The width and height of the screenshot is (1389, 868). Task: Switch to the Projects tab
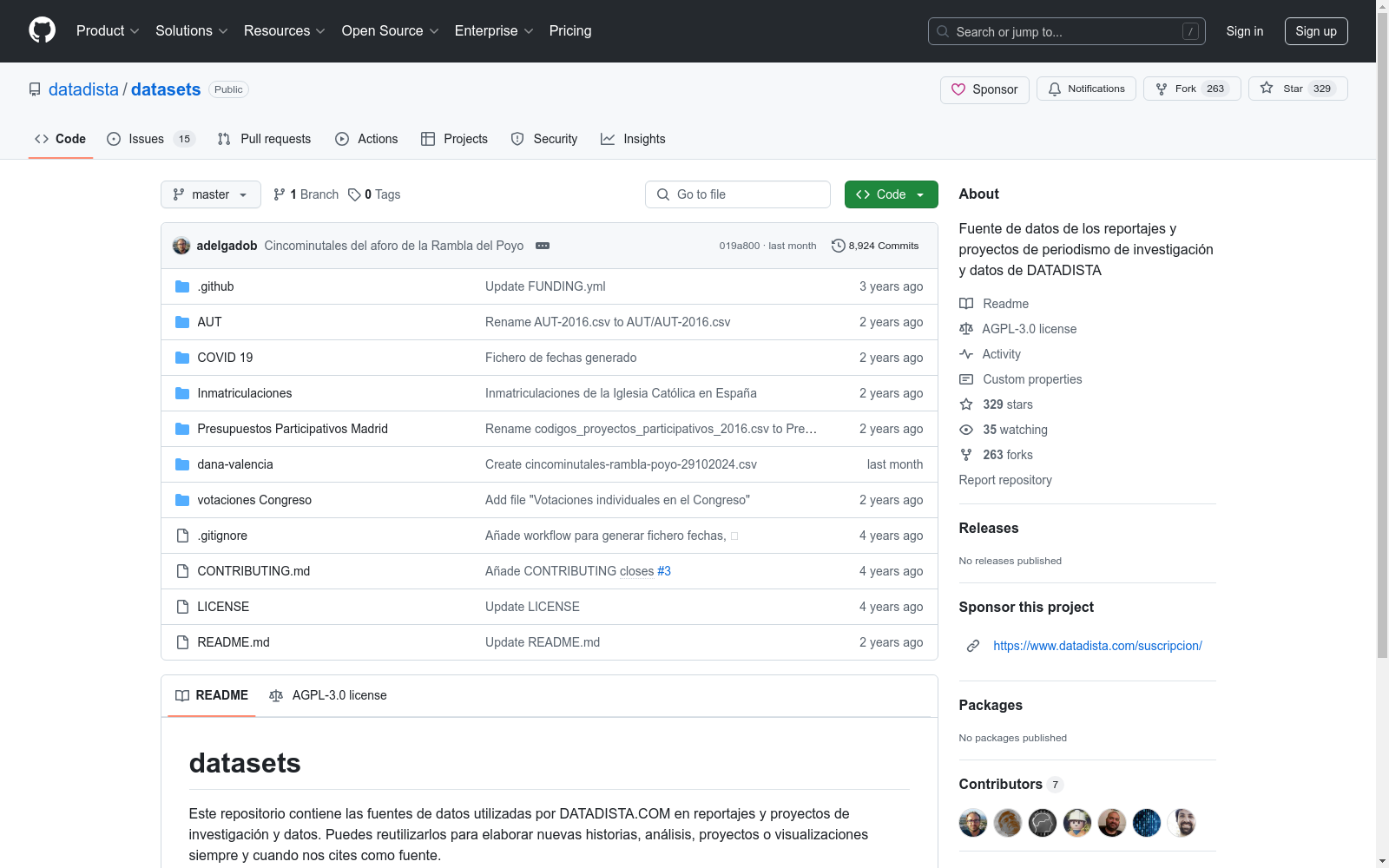[x=454, y=139]
